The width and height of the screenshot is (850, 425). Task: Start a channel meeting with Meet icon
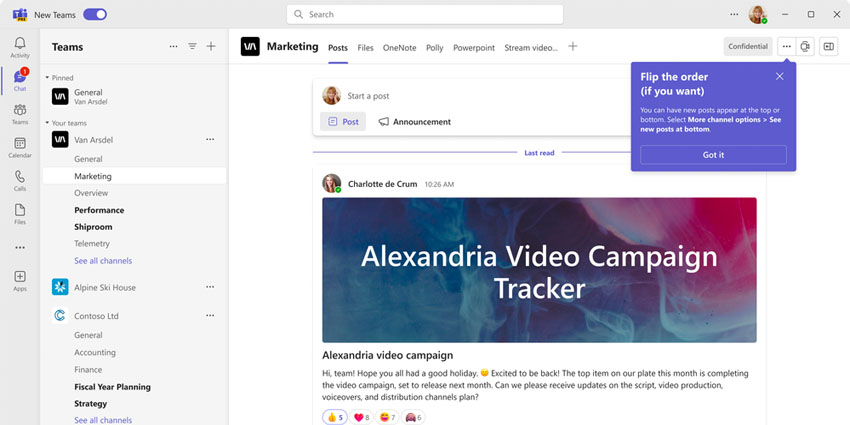[x=806, y=47]
